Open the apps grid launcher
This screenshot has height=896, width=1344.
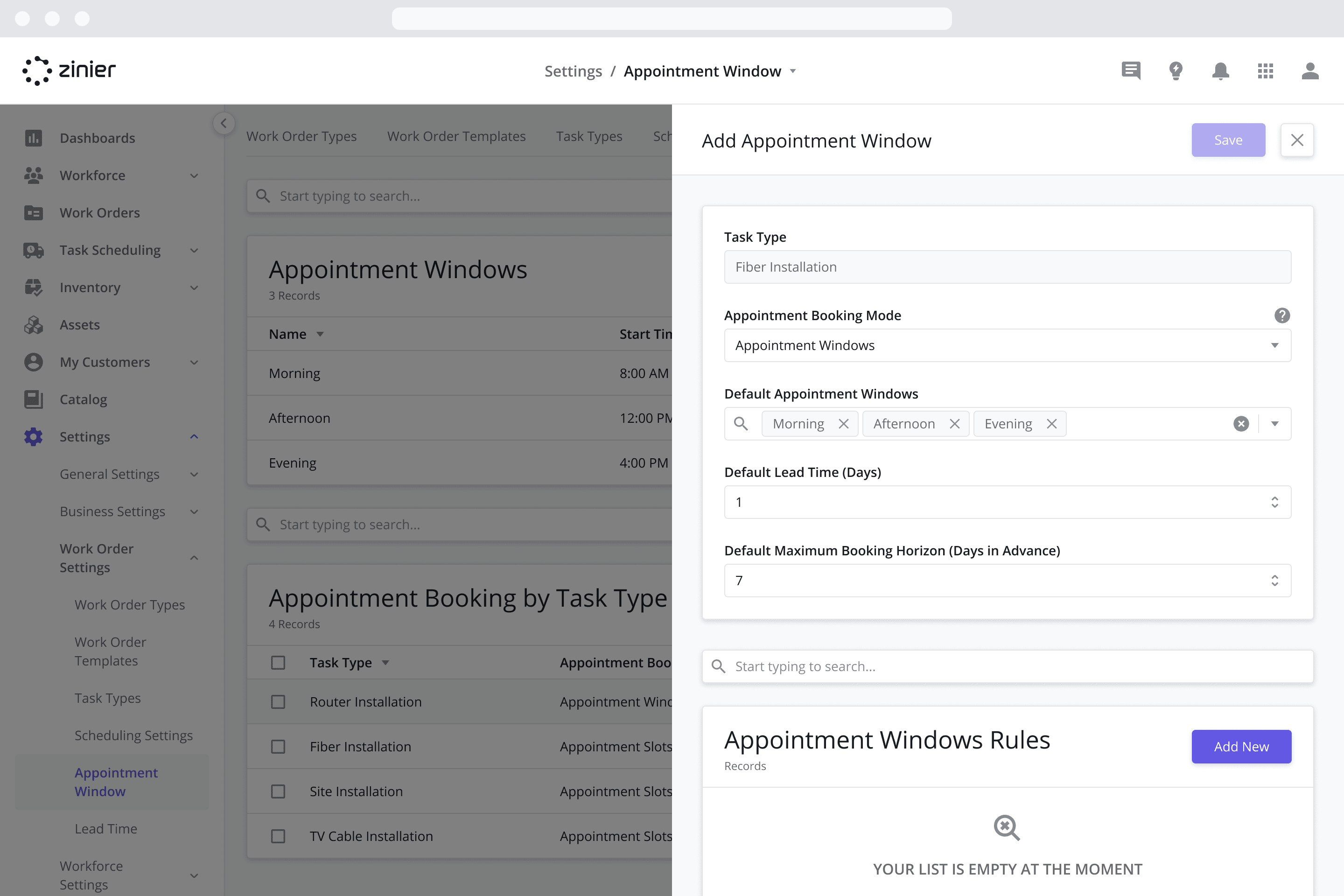coord(1265,71)
